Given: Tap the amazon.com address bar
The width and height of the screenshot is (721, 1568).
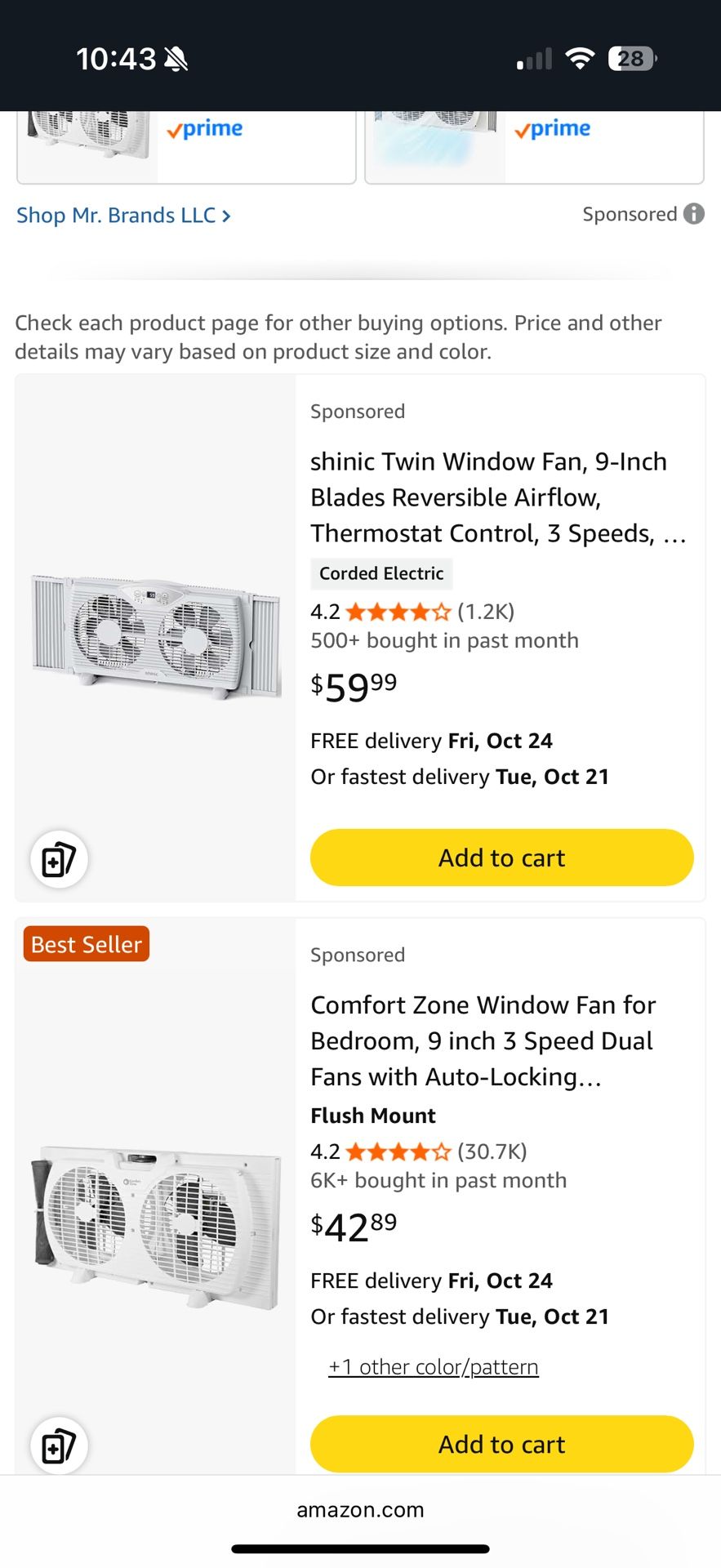Looking at the screenshot, I should (x=360, y=1509).
